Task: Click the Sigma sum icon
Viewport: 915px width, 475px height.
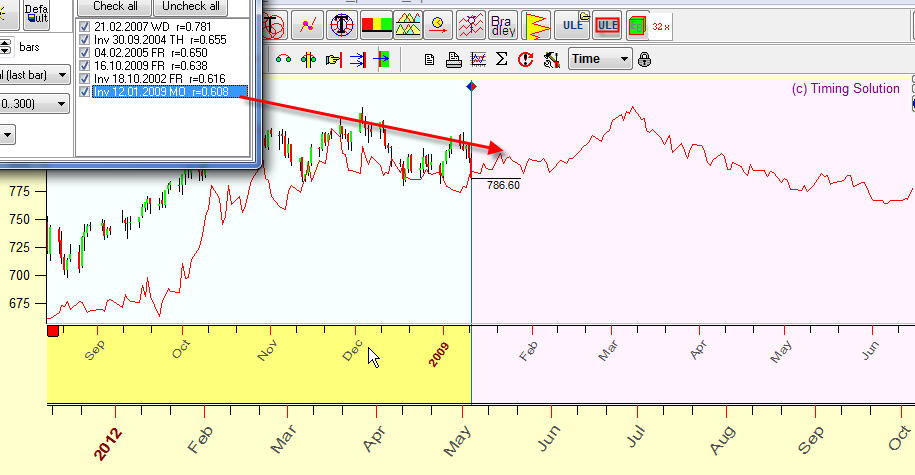Action: coord(501,59)
